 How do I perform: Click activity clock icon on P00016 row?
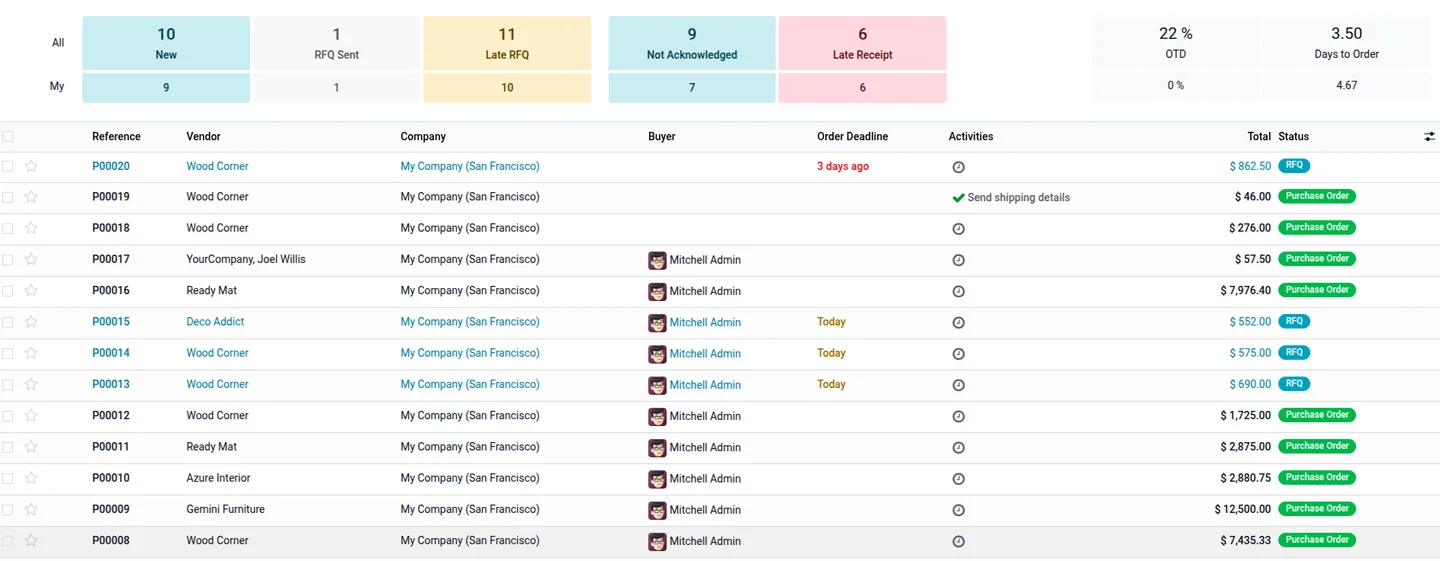[x=958, y=291]
